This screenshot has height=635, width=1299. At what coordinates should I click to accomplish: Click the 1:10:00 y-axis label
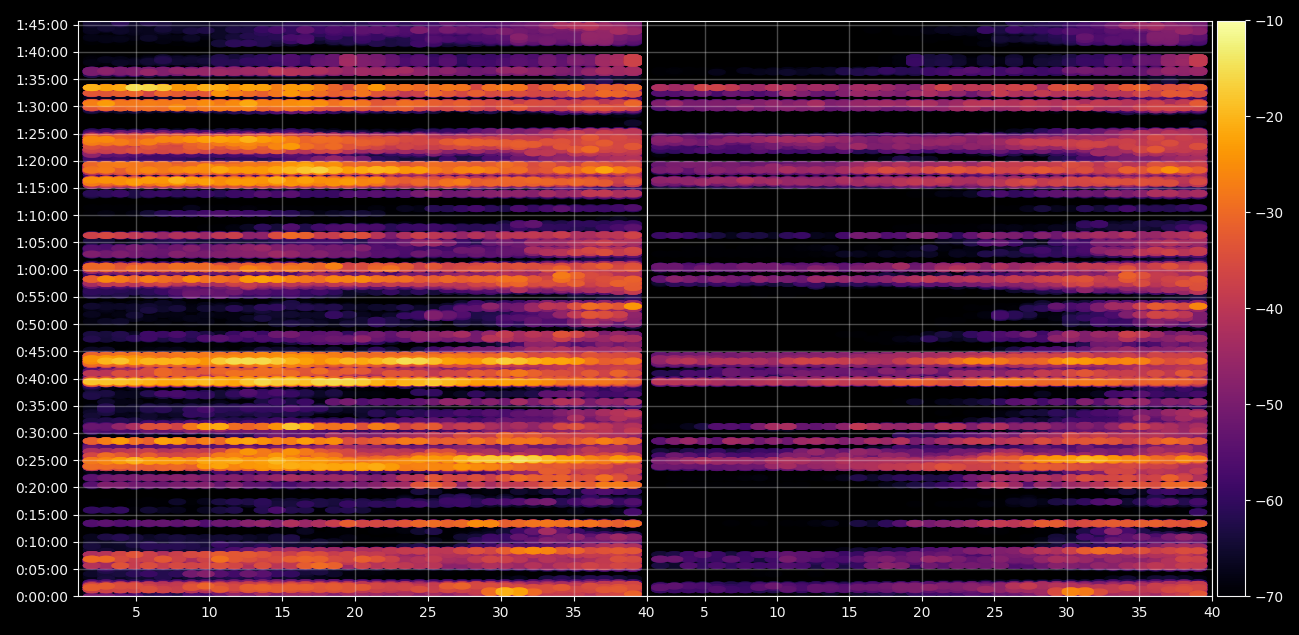[x=42, y=215]
